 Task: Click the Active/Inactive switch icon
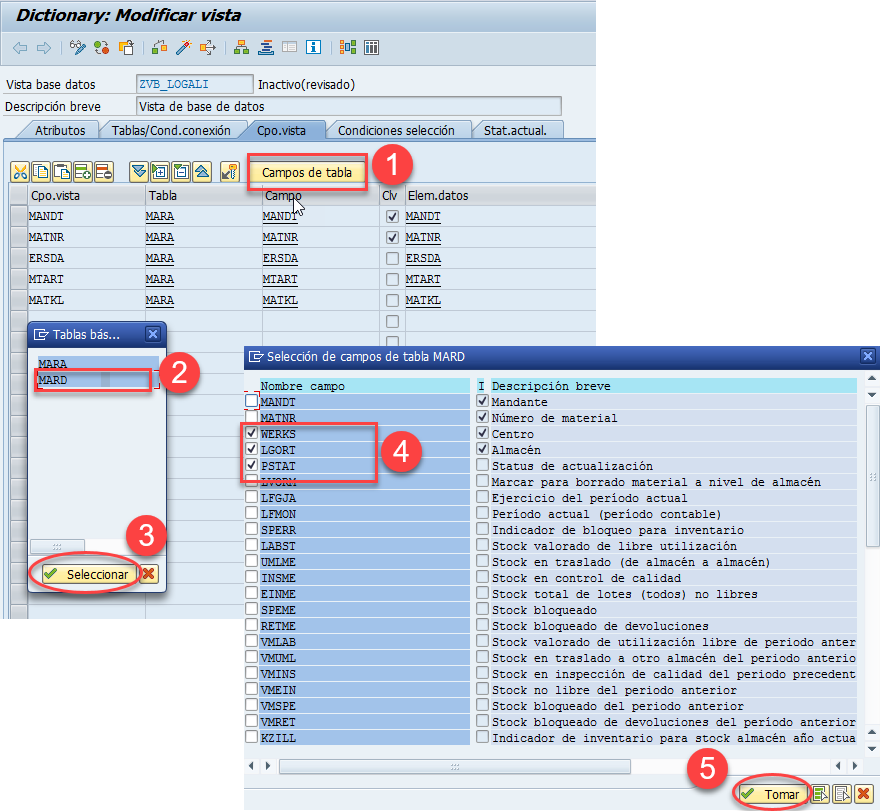point(102,48)
